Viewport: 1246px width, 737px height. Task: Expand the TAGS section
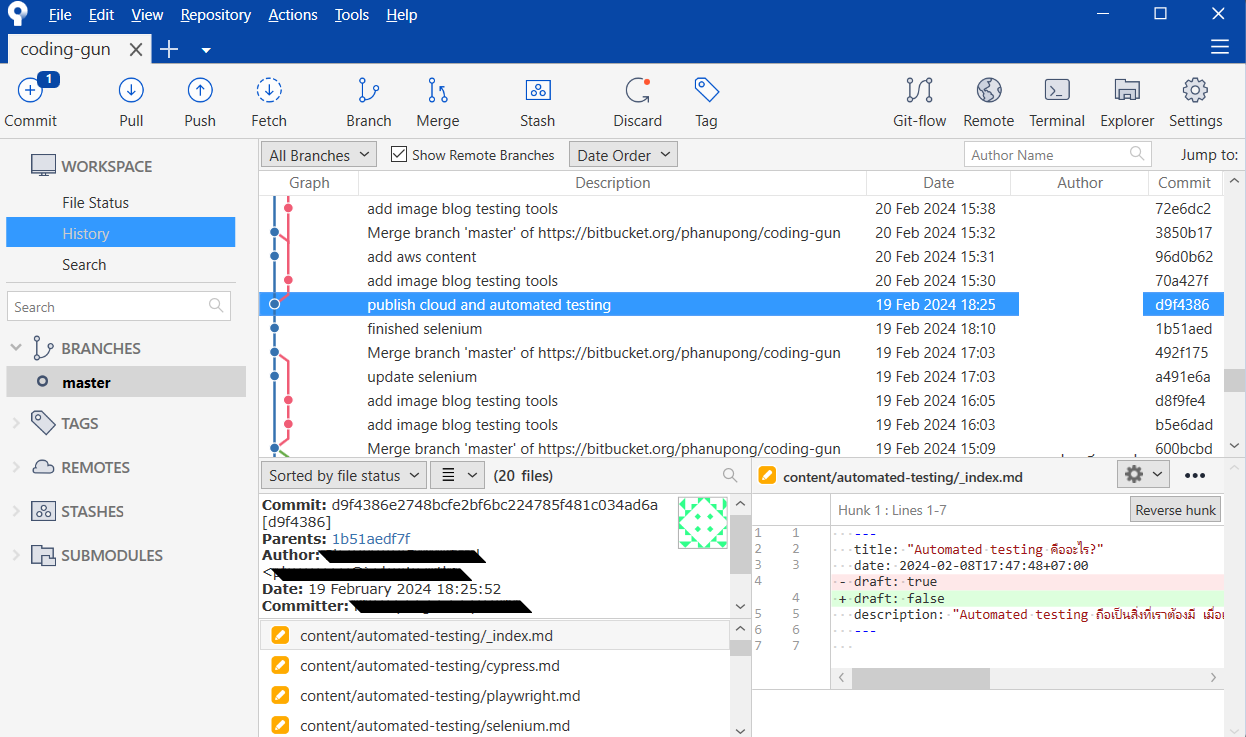[x=16, y=423]
